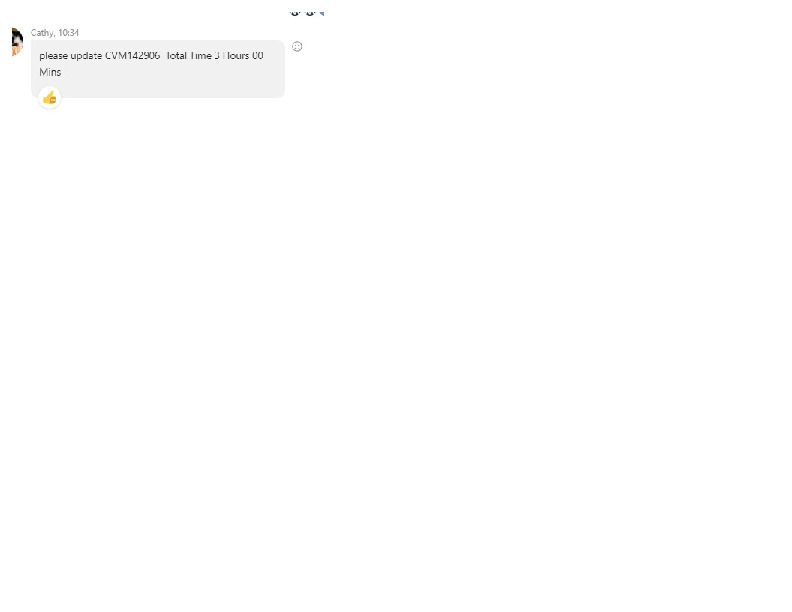792x612 pixels.
Task: Click the blue arrow icon at top
Action: [321, 13]
